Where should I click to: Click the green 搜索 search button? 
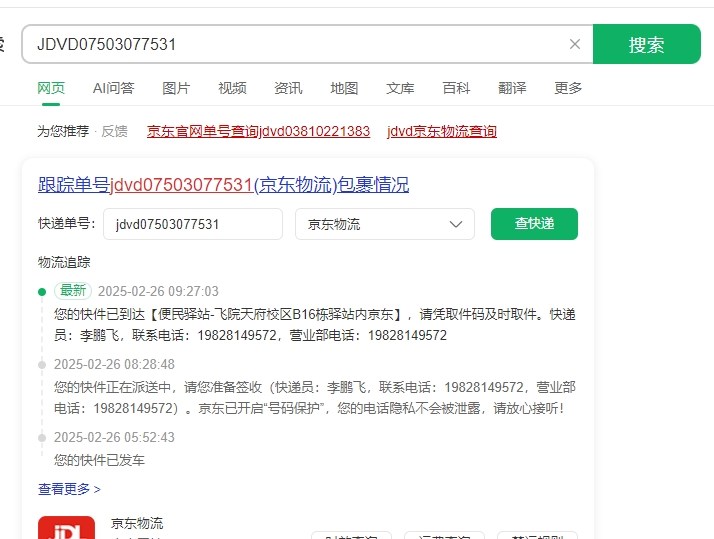[x=647, y=44]
